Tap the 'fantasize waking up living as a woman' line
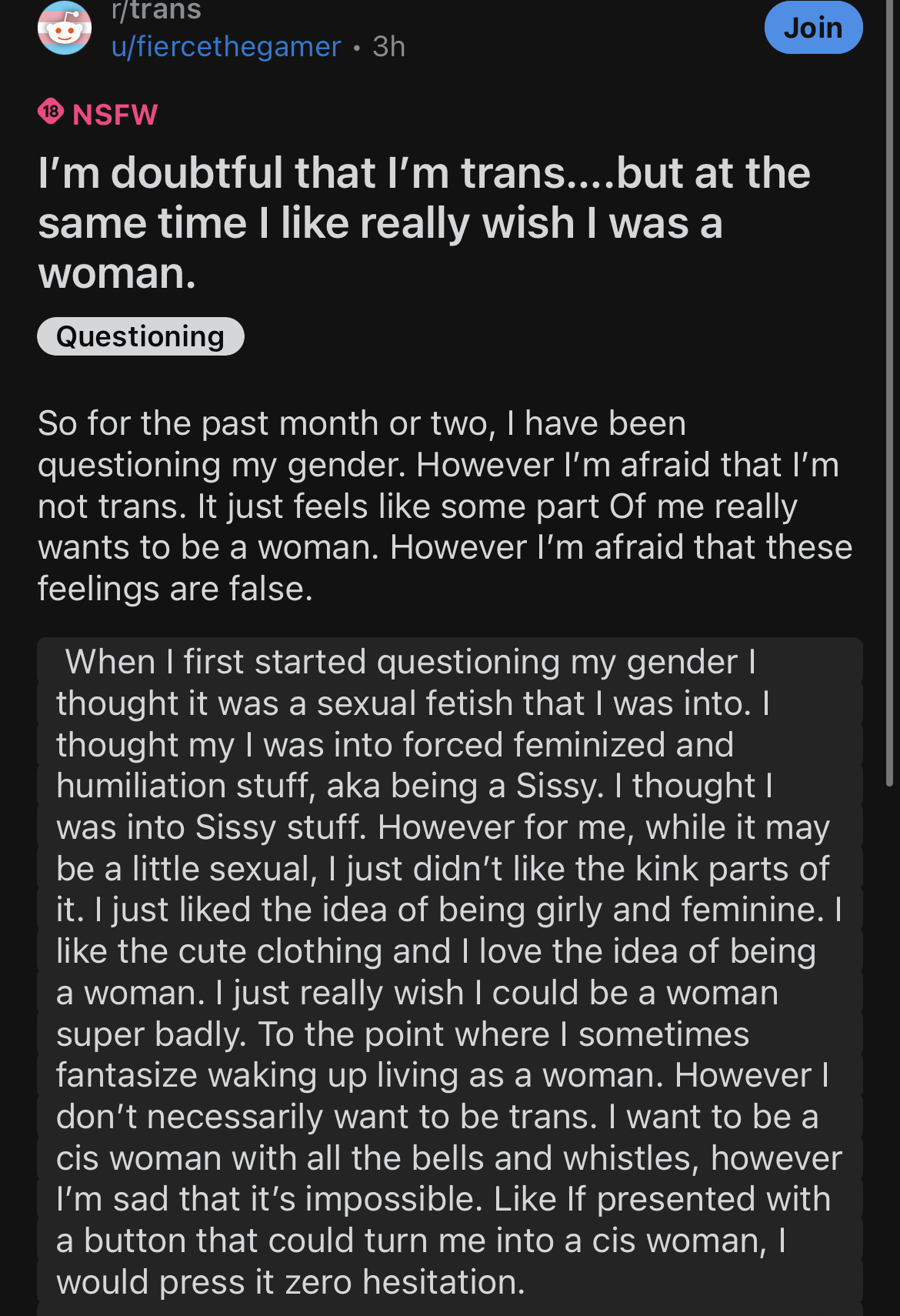The height and width of the screenshot is (1316, 900). pyautogui.click(x=359, y=1075)
